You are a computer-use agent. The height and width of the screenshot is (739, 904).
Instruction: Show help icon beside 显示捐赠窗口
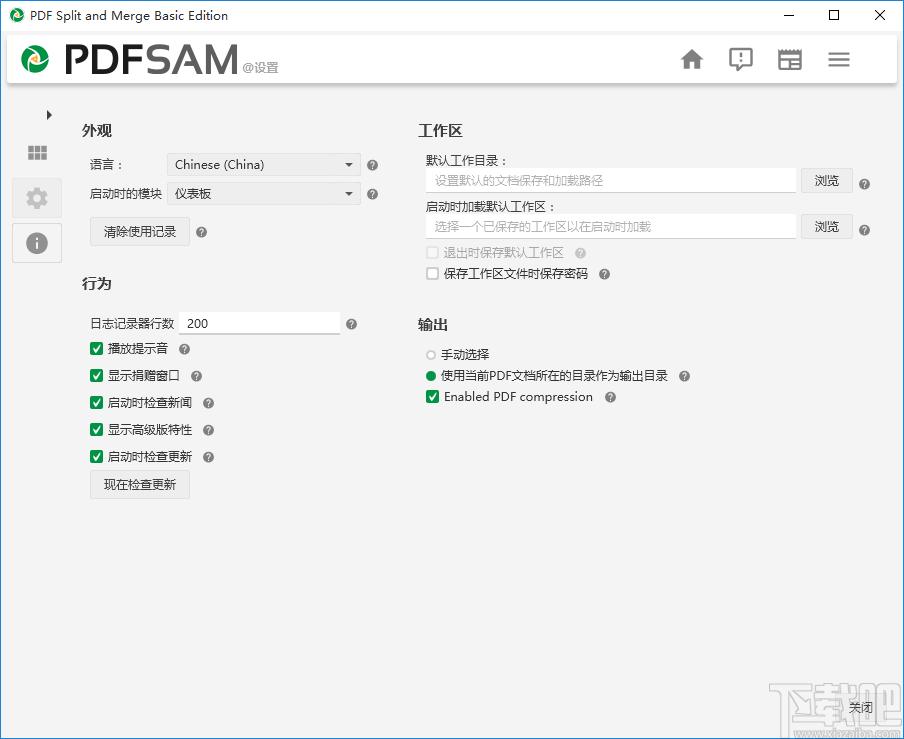[196, 376]
